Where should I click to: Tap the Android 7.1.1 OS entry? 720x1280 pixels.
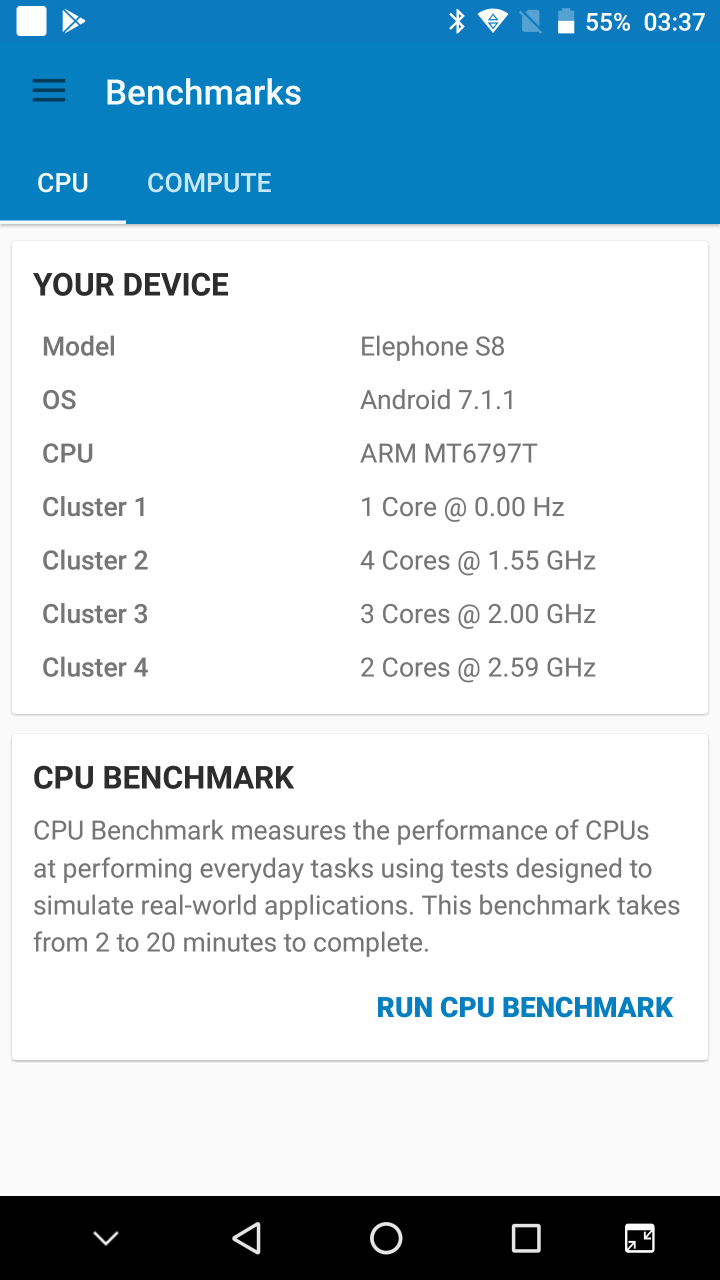coord(437,400)
